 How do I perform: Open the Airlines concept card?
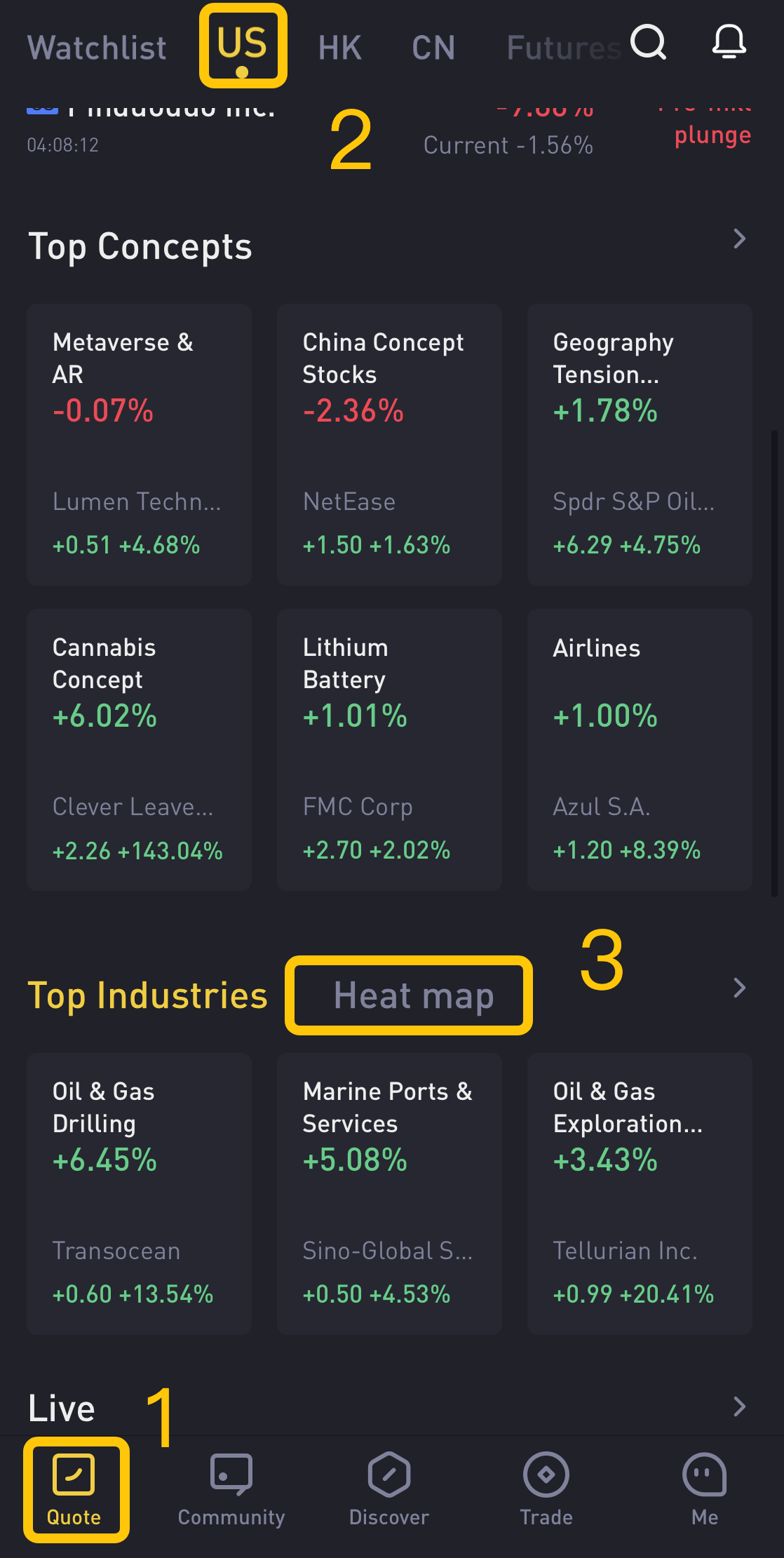click(640, 749)
